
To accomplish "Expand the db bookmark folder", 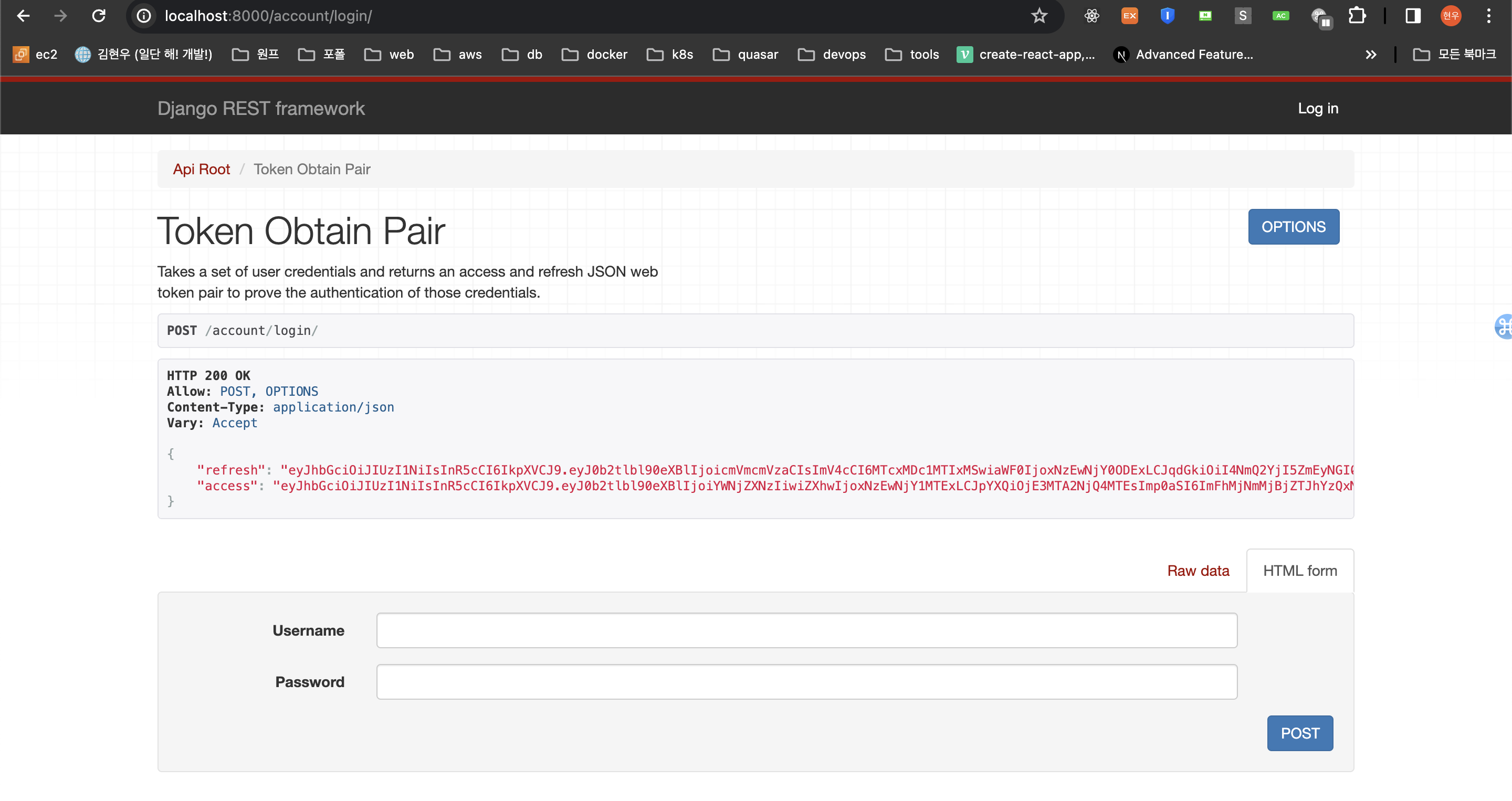I will pyautogui.click(x=522, y=55).
